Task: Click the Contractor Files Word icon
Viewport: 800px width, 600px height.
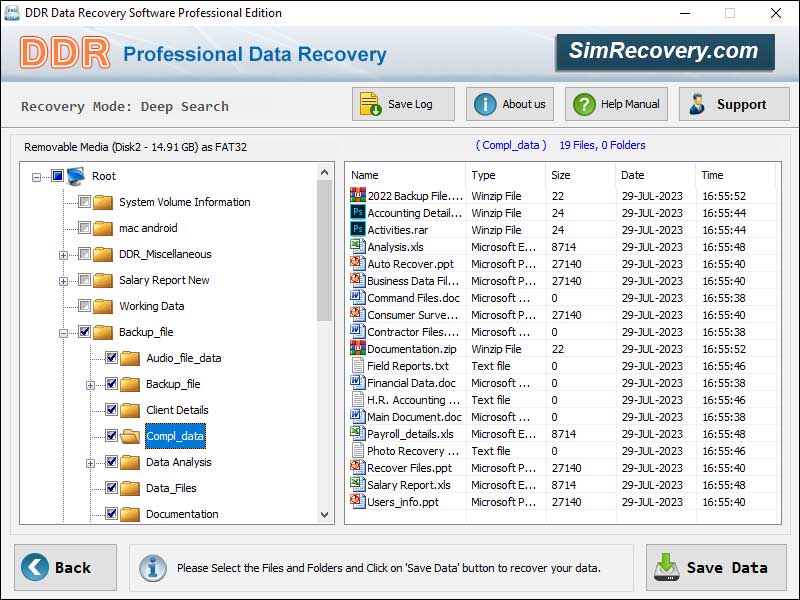Action: click(358, 331)
